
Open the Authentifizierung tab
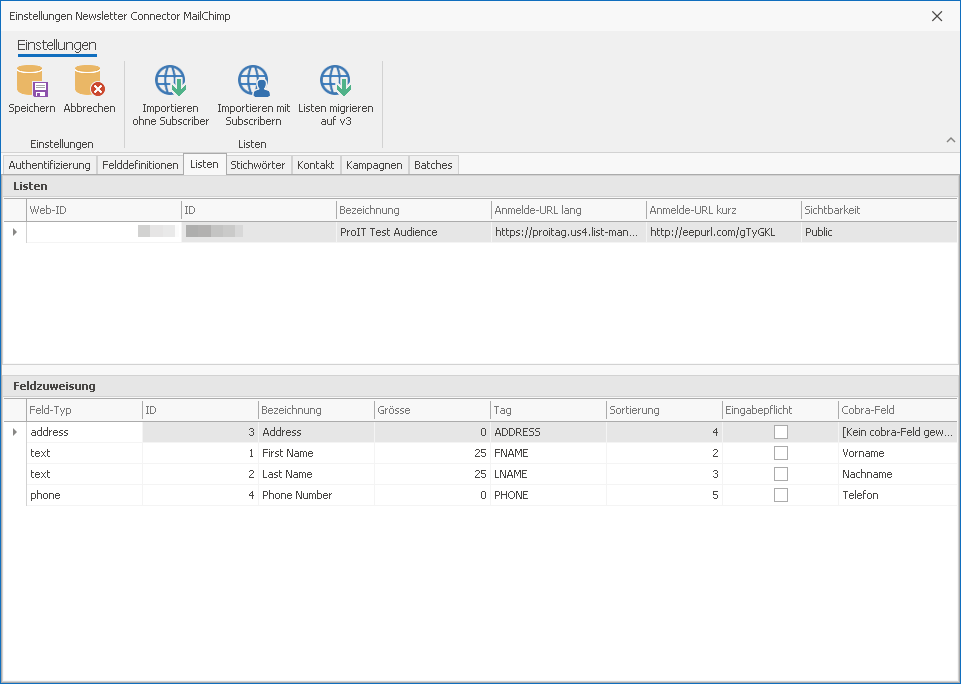(x=49, y=165)
